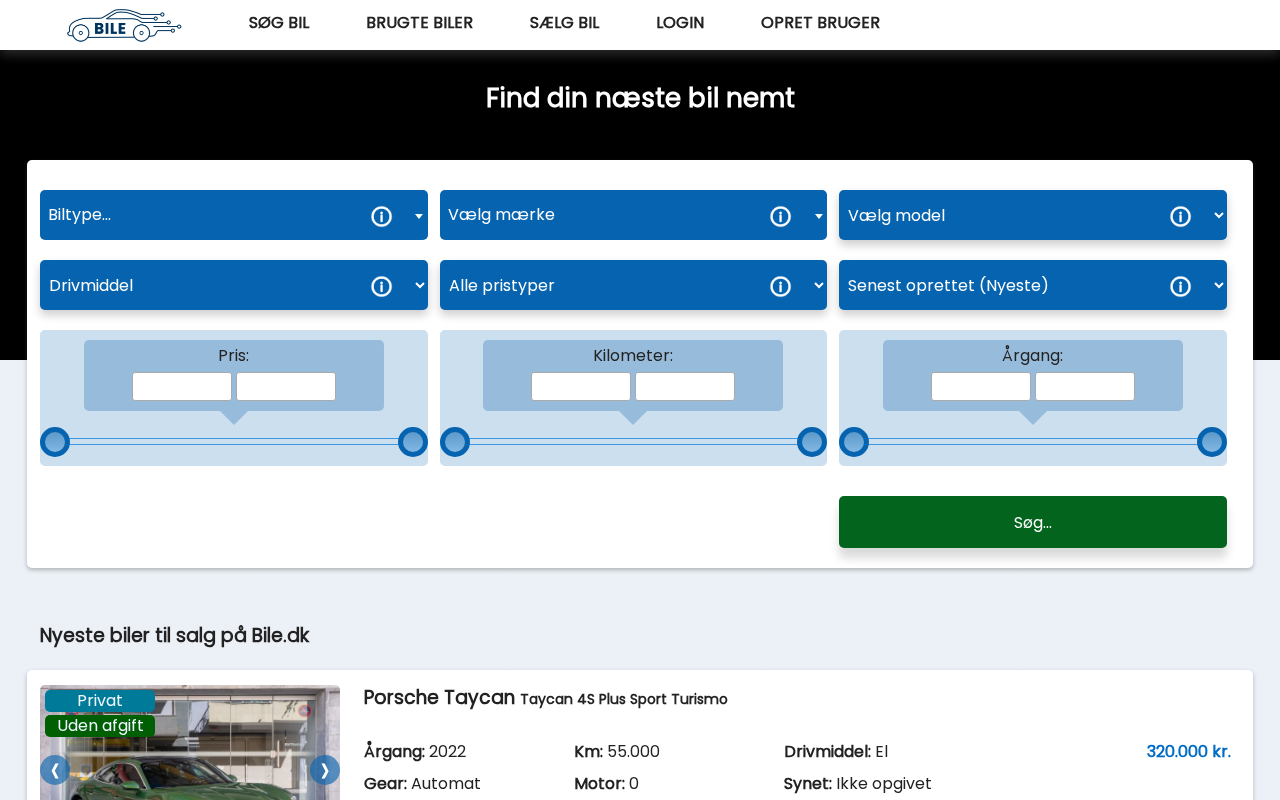Focus the maximum Årgang input field
This screenshot has width=1280, height=800.
click(1085, 387)
